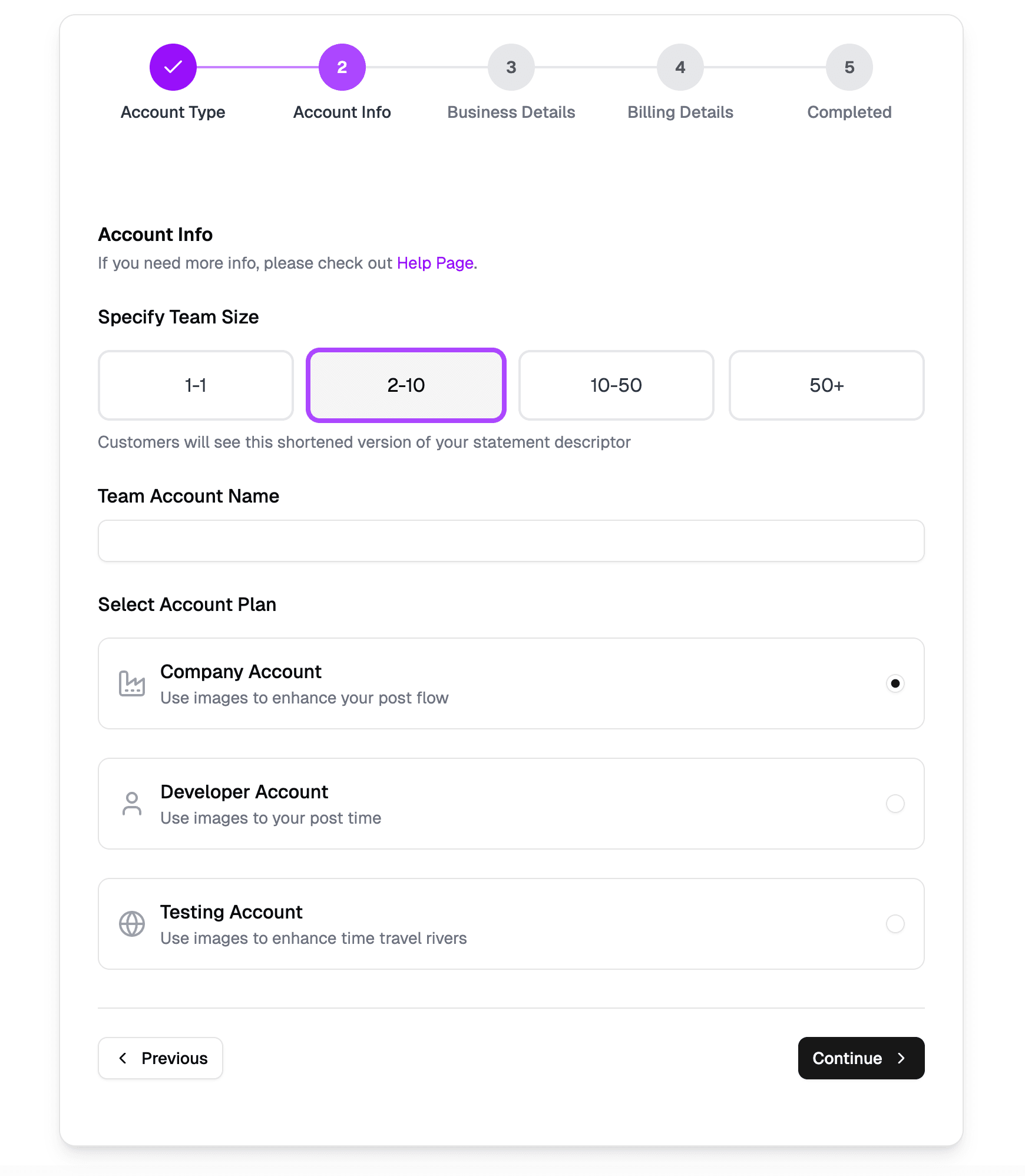Select the 50+ team size option
This screenshot has height=1176, width=1025.
click(826, 385)
